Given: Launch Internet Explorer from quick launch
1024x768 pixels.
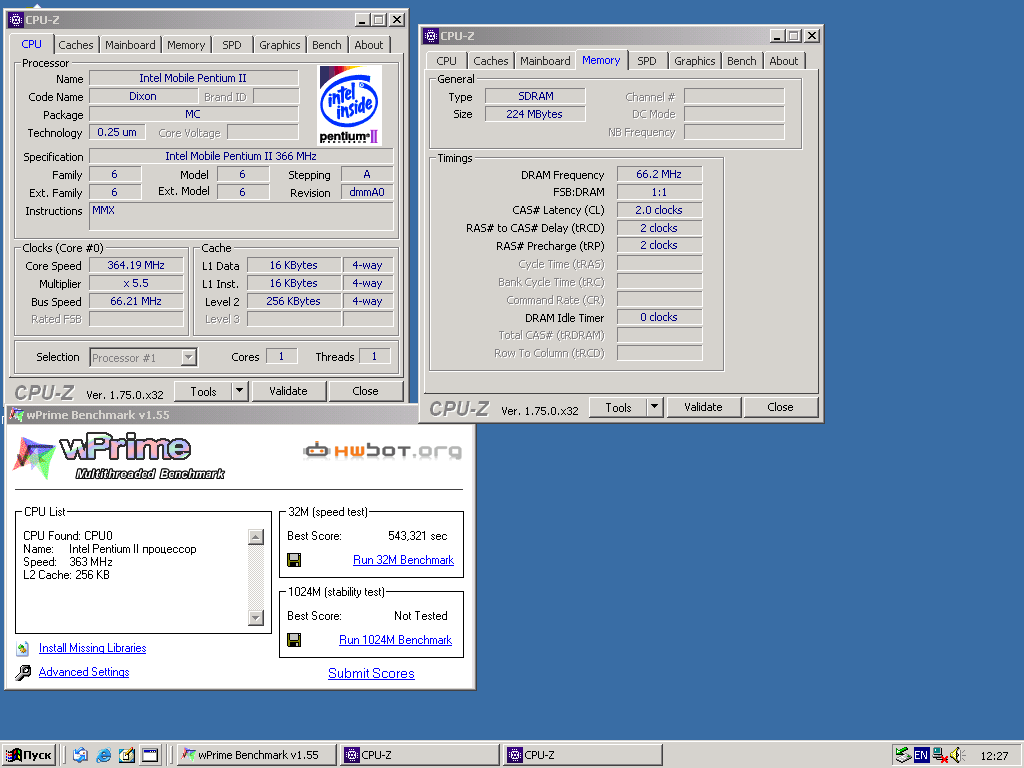Looking at the screenshot, I should point(103,755).
